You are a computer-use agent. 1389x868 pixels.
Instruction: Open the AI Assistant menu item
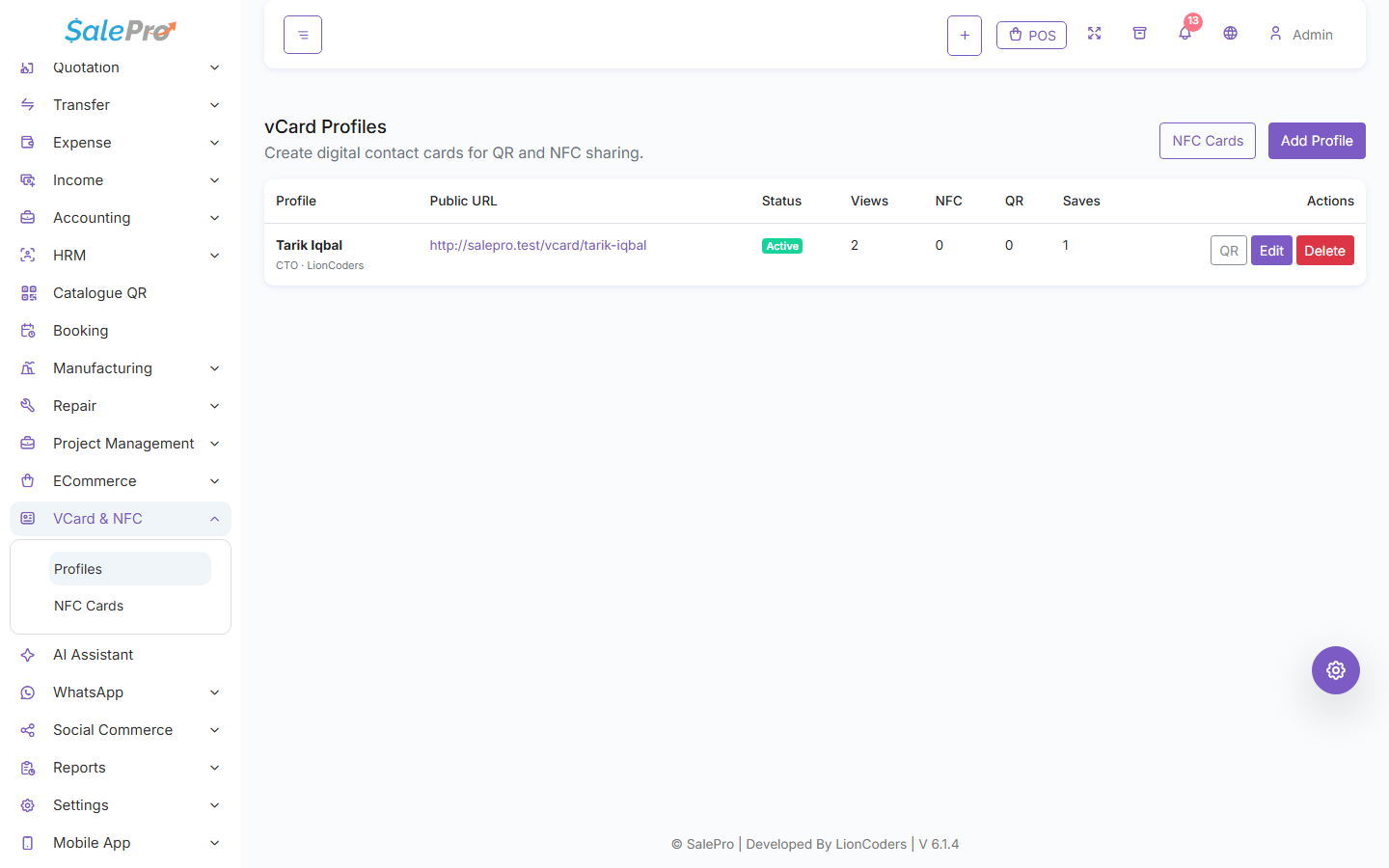point(121,655)
